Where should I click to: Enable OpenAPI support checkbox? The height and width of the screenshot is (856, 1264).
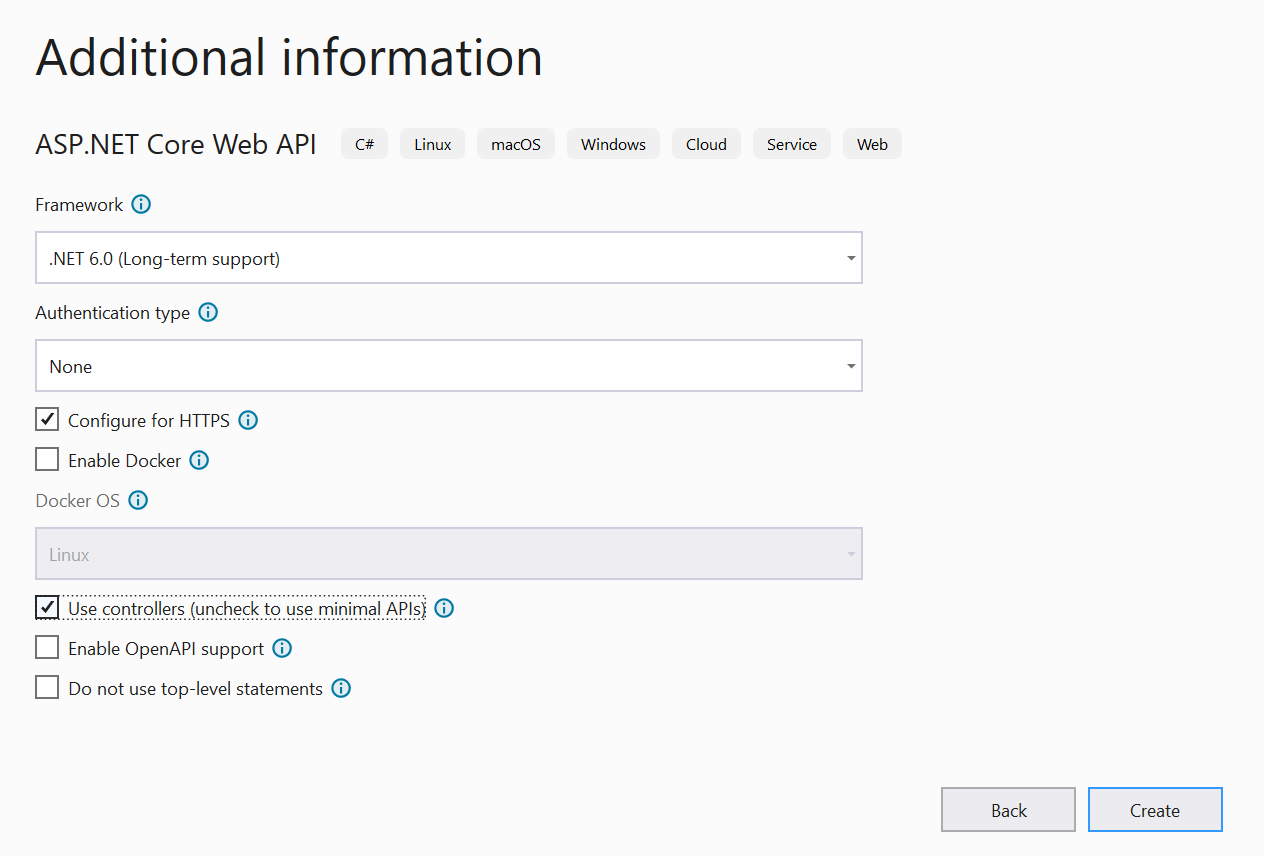[47, 648]
